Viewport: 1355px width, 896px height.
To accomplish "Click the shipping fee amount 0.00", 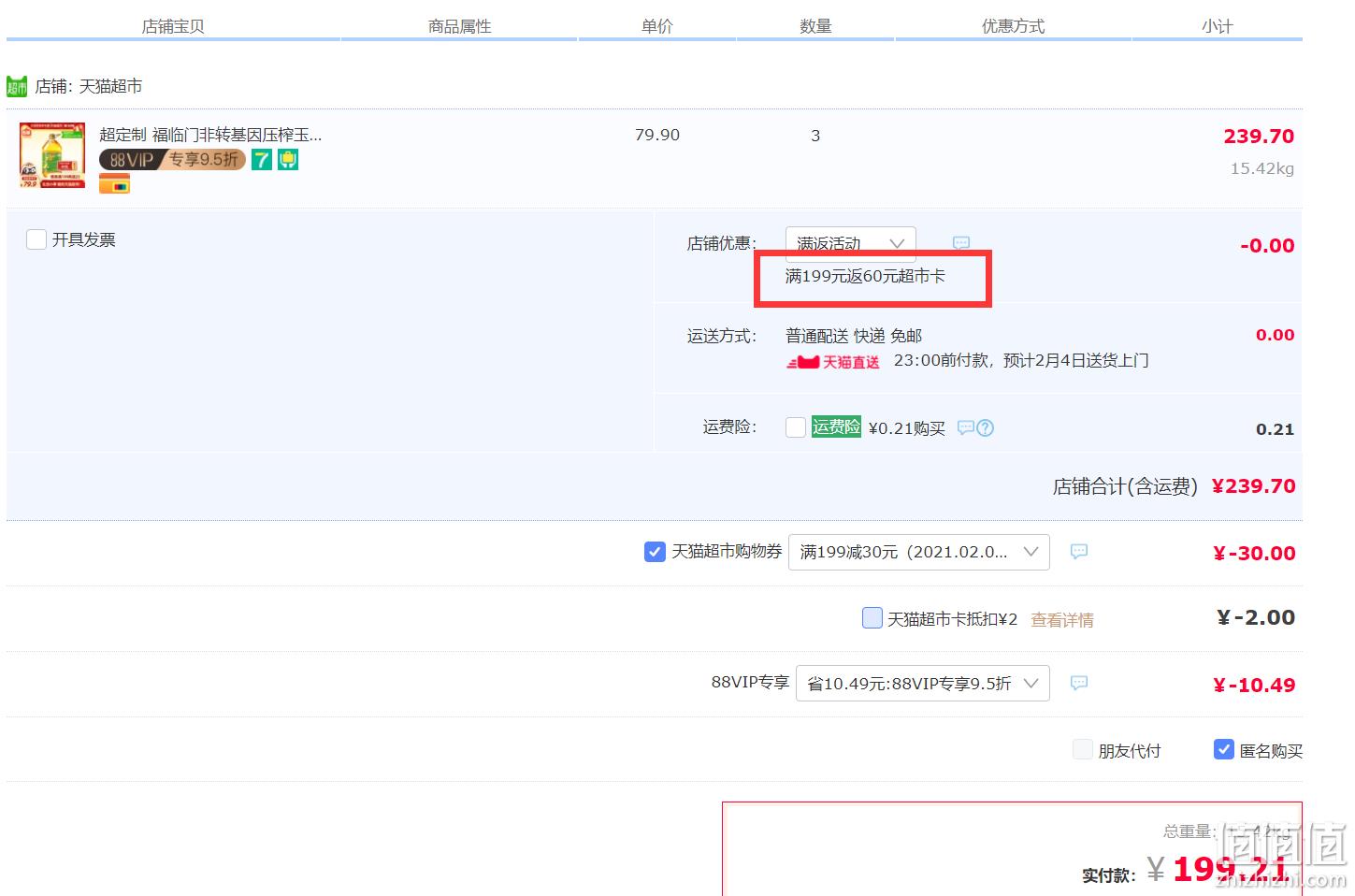I will (x=1276, y=335).
